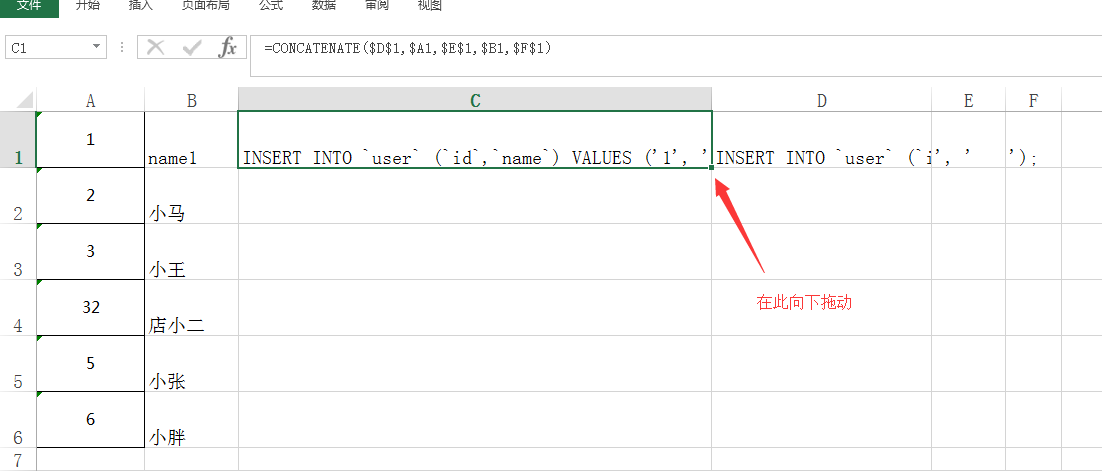Click cell B6 containing 小胖

coord(191,420)
